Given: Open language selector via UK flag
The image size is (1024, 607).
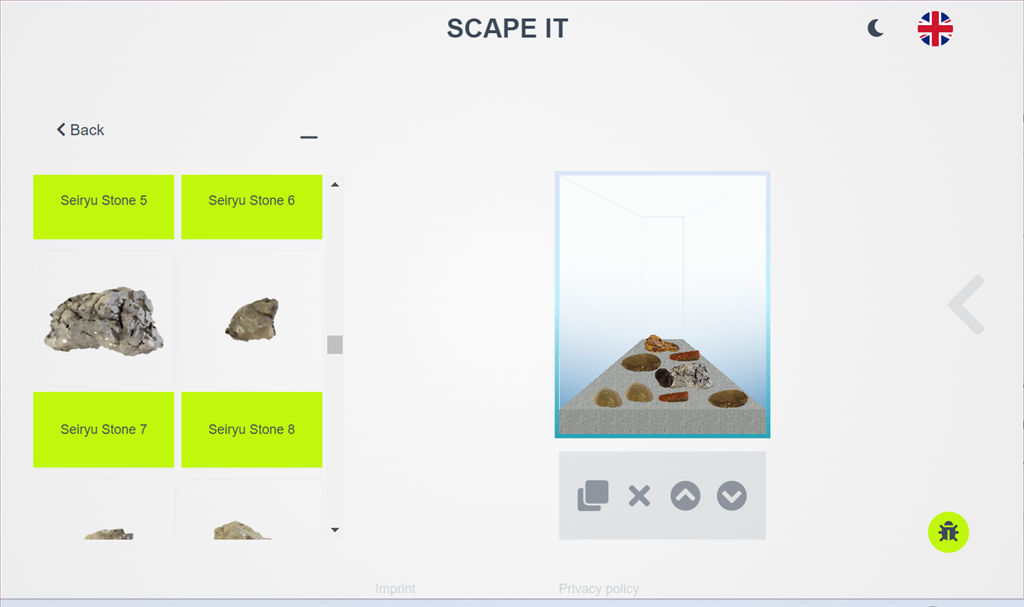Looking at the screenshot, I should click(x=935, y=29).
